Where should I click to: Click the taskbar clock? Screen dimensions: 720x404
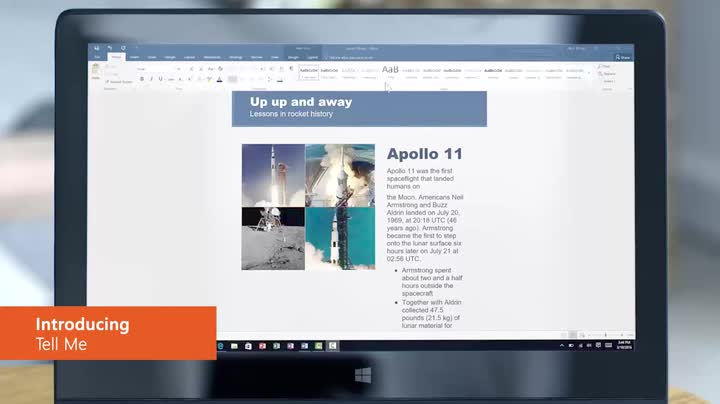pyautogui.click(x=624, y=345)
